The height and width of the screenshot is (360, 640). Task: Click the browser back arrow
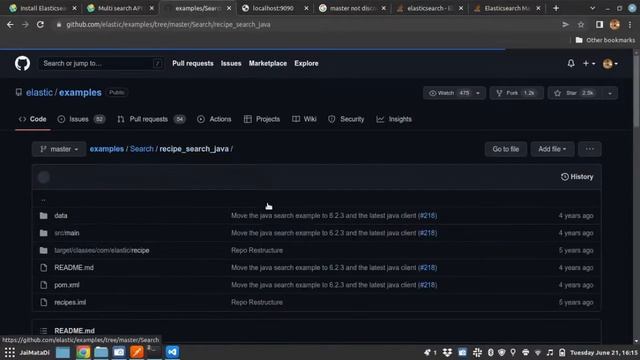click(10, 24)
